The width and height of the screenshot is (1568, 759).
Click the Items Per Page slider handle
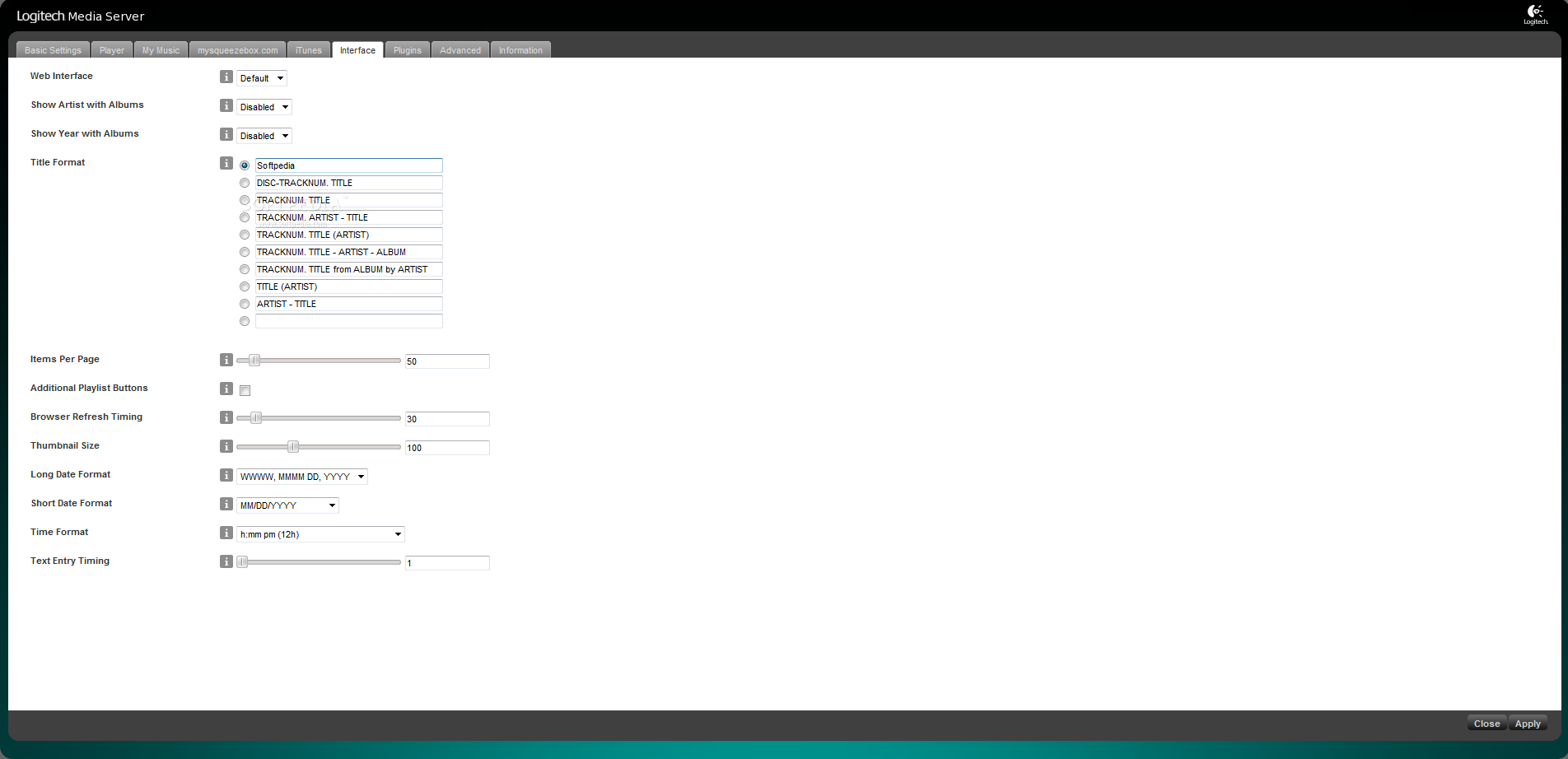[x=254, y=361]
